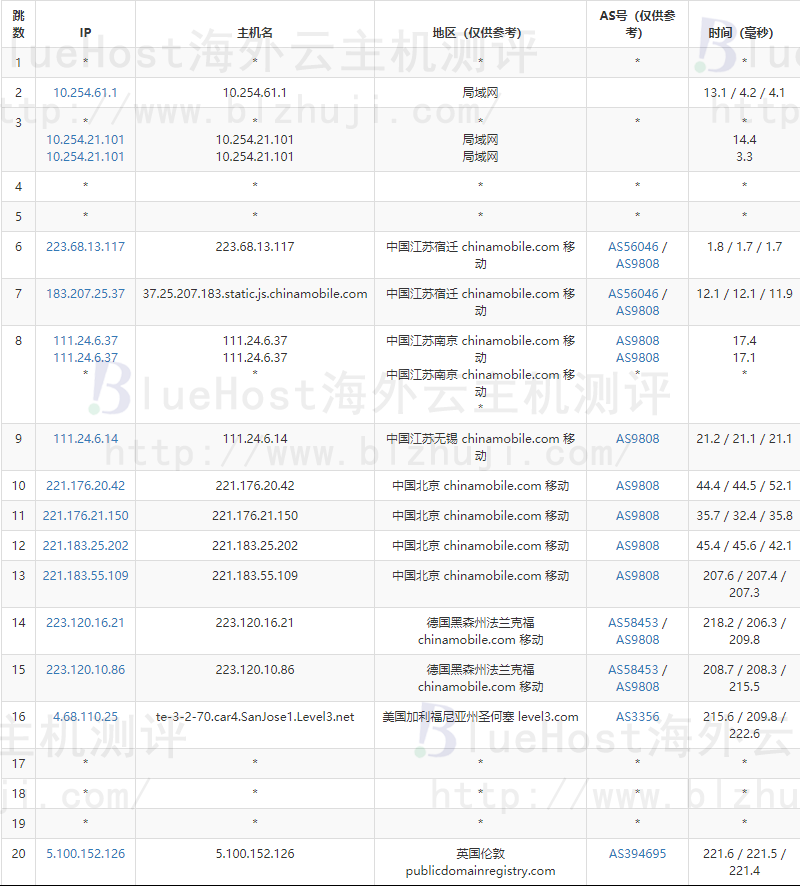
Task: Select the region 英国伦敦 publicdomainregistry.com
Action: (480, 862)
